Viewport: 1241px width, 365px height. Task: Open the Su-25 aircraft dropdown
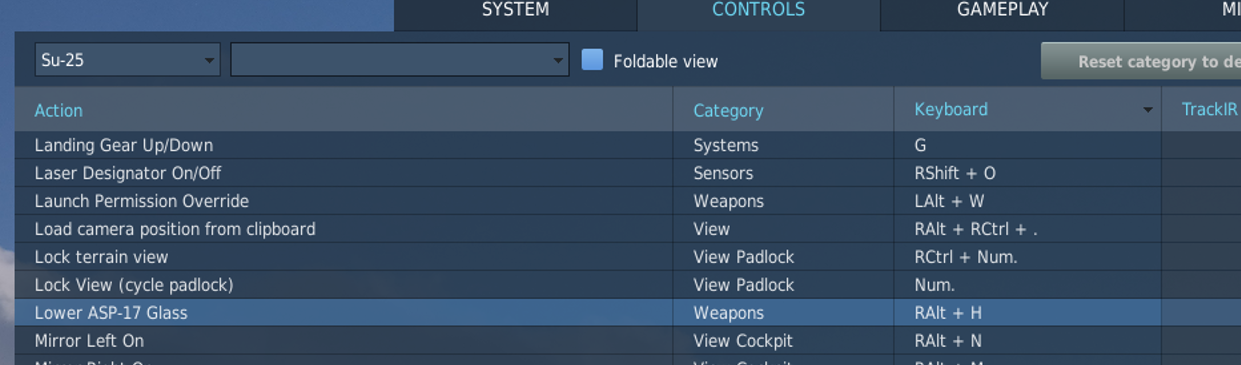127,60
